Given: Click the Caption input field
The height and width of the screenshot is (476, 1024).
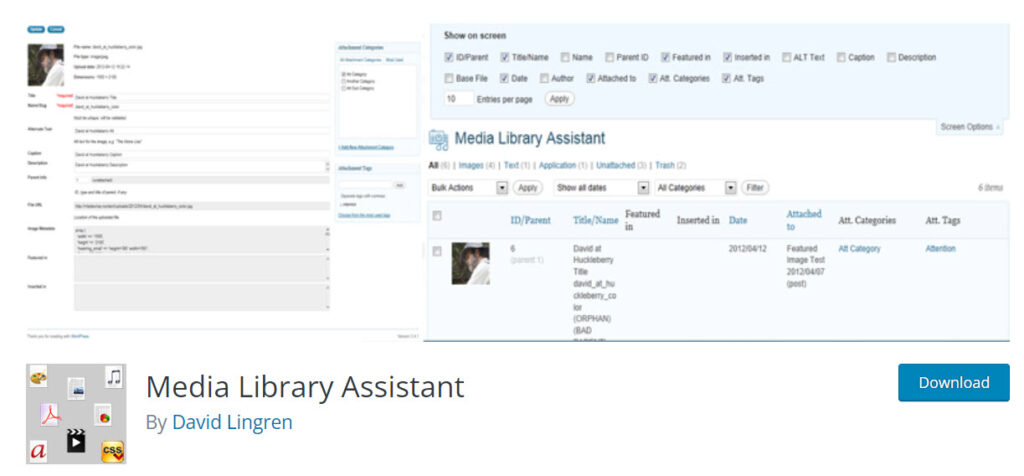Looking at the screenshot, I should 202,155.
